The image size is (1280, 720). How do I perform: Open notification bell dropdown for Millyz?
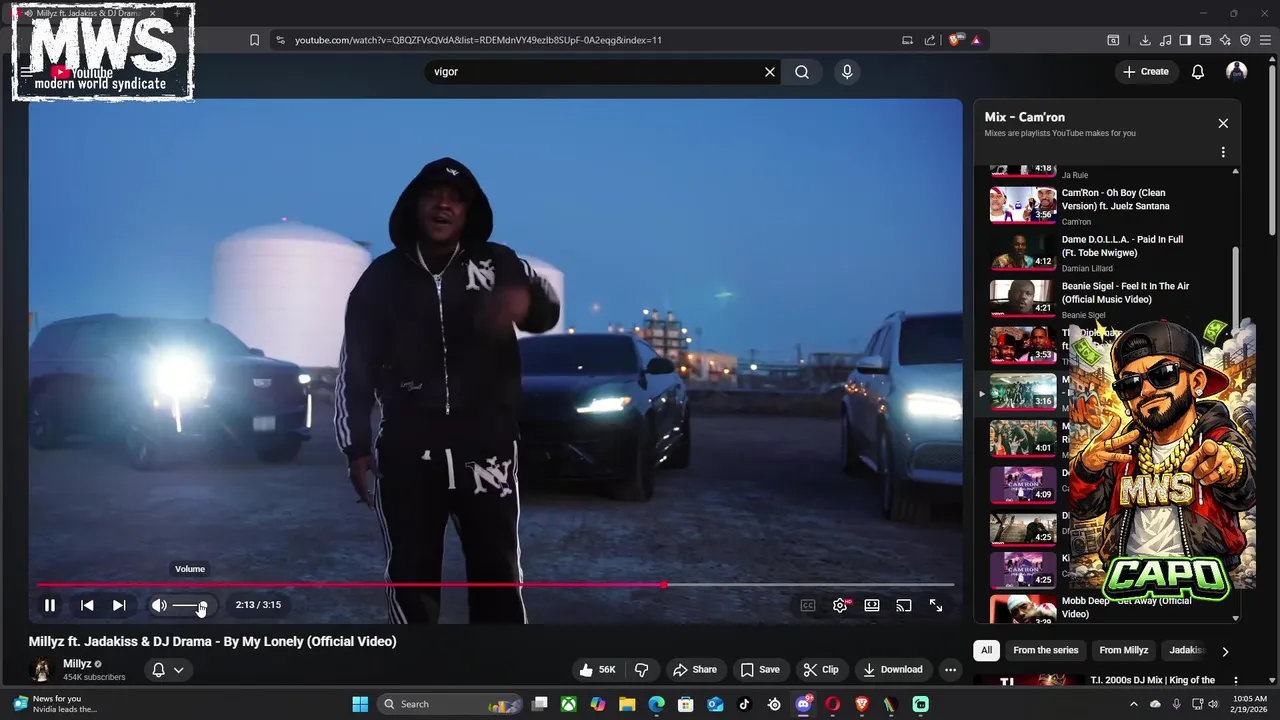coord(167,670)
